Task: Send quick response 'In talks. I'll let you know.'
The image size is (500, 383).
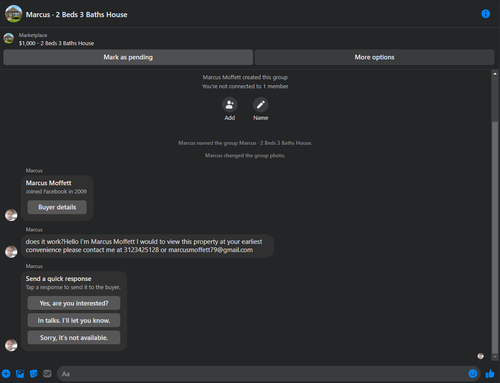Action: coord(74,320)
